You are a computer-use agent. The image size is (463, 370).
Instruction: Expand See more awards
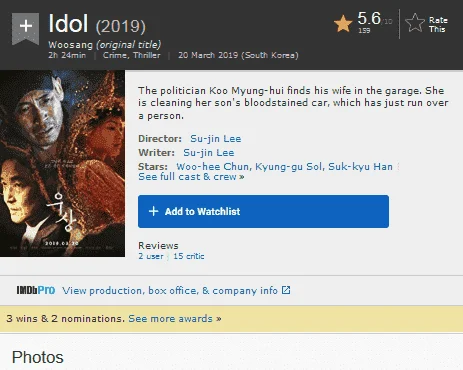(175, 319)
